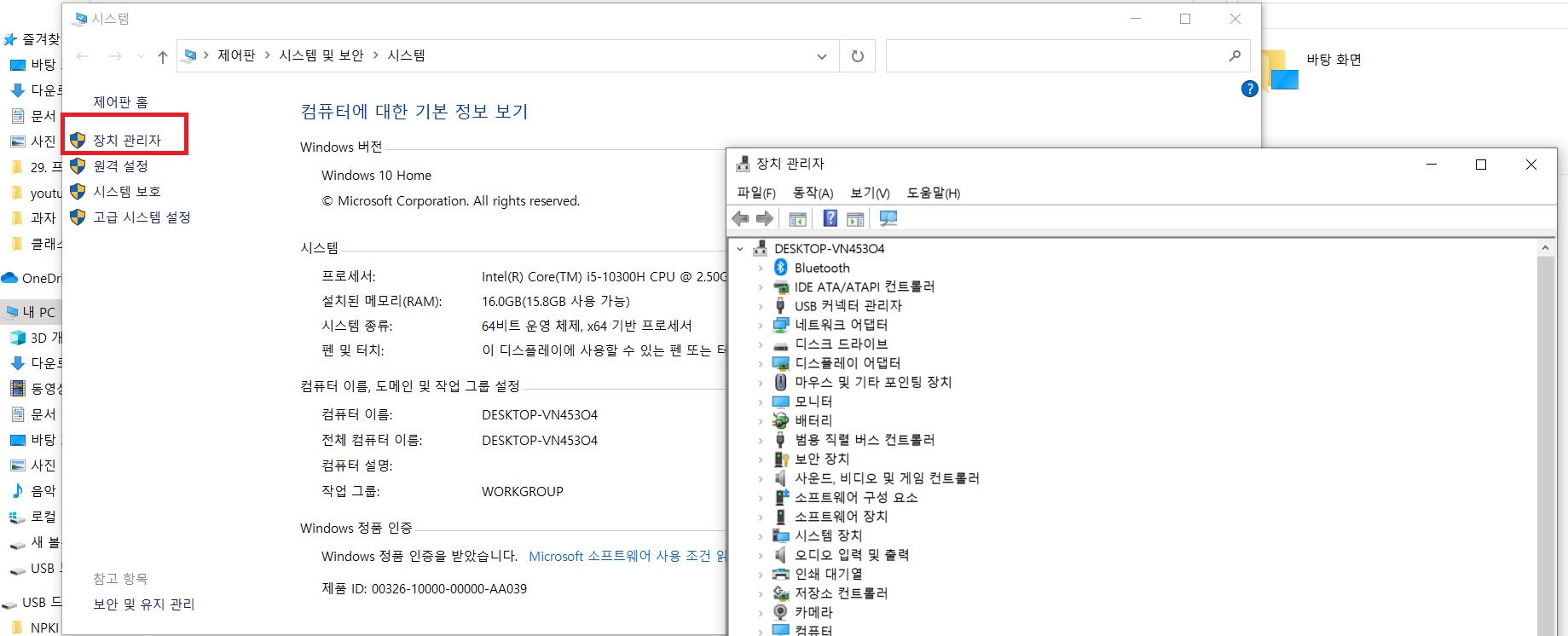Click the OneDrive cloud icon in sidebar

pos(9,278)
